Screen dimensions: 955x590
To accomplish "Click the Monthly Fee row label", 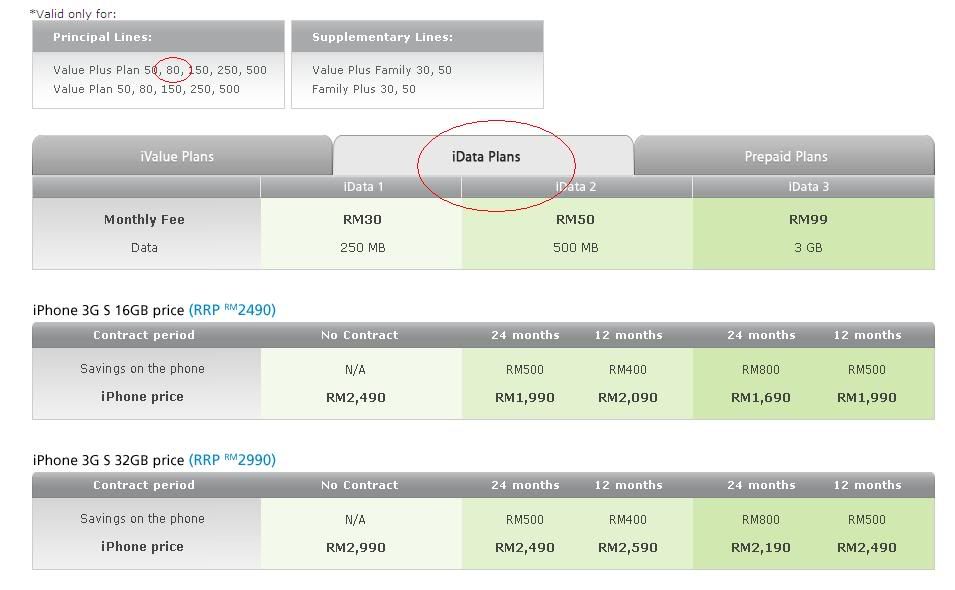I will tap(144, 219).
